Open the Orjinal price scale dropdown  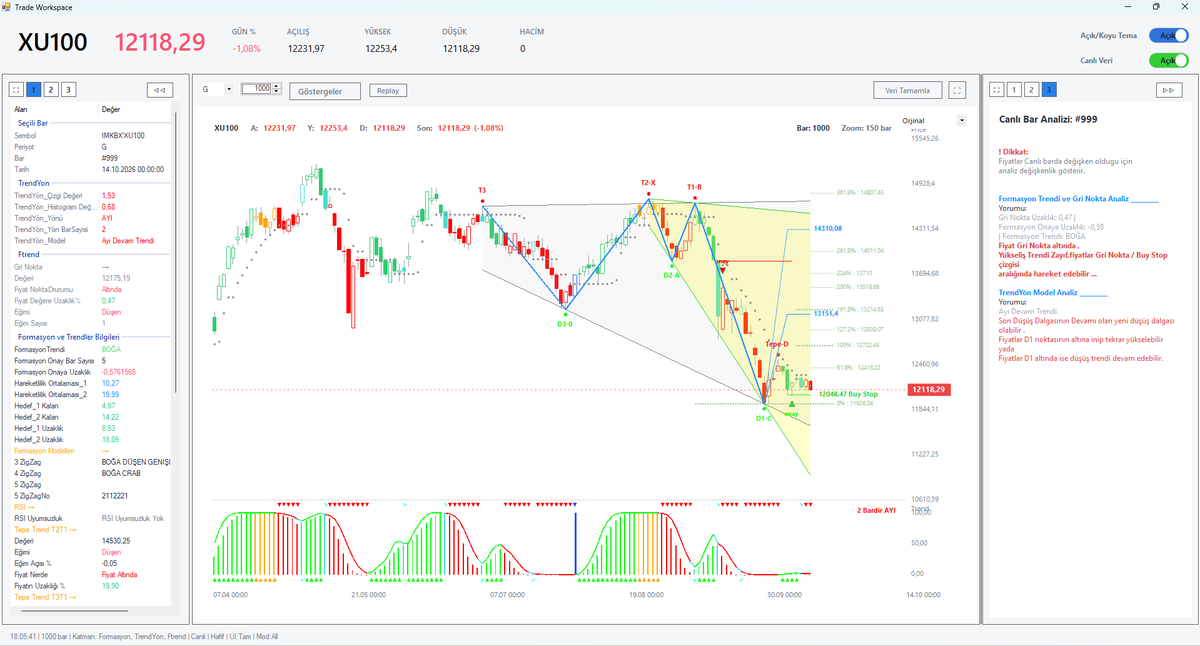point(934,120)
